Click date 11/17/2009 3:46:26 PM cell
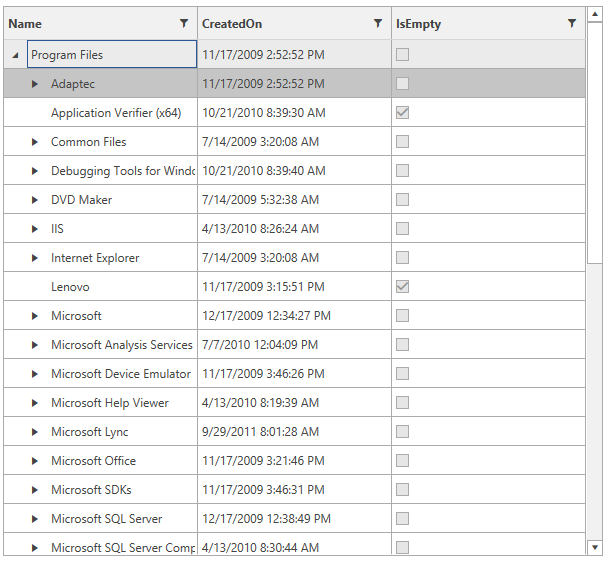The height and width of the screenshot is (561, 608). (294, 374)
